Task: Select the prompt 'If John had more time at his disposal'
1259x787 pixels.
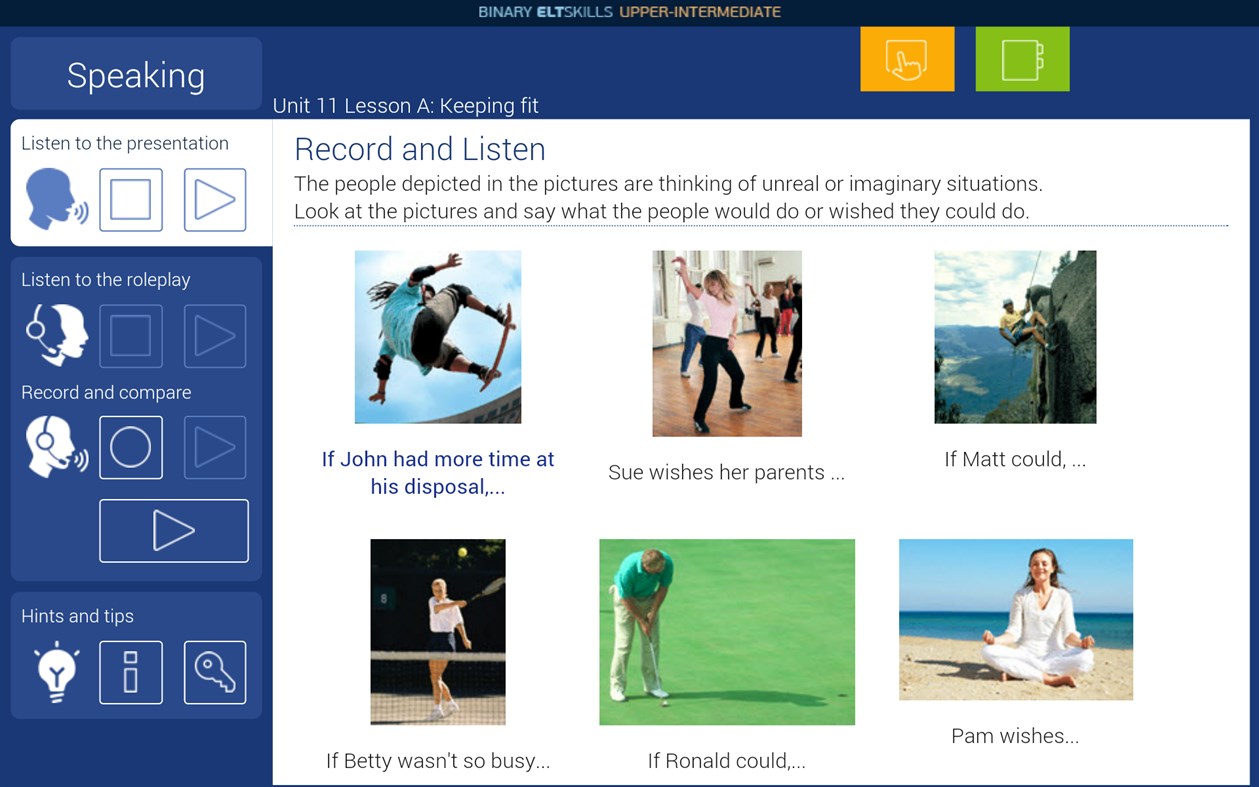Action: tap(437, 472)
